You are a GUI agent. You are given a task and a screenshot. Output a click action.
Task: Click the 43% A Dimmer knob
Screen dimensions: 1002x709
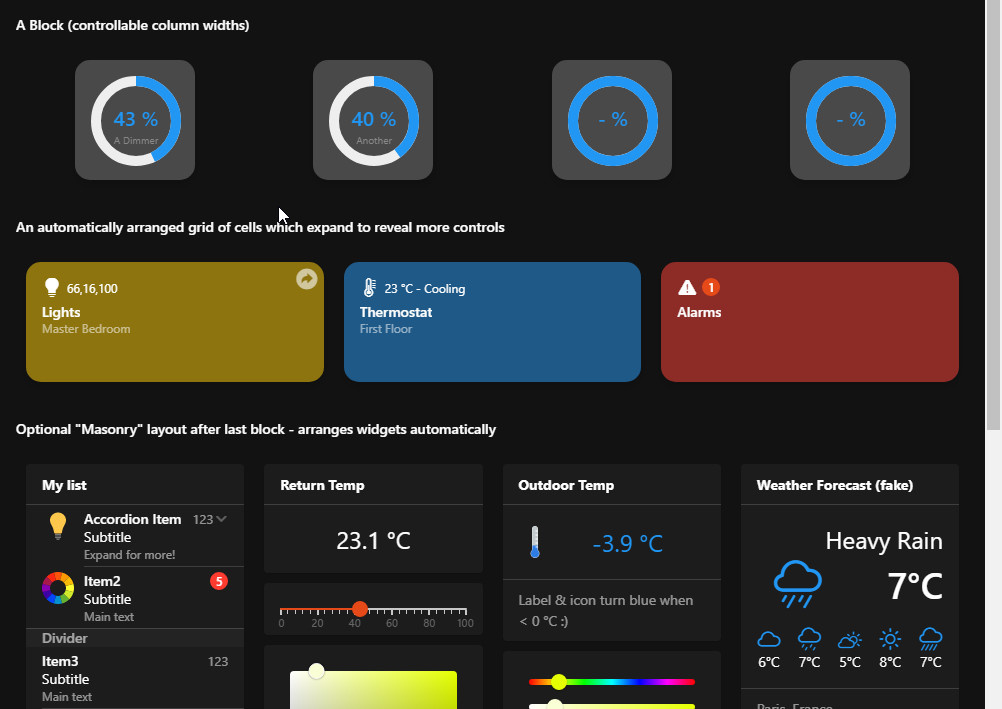click(x=135, y=119)
